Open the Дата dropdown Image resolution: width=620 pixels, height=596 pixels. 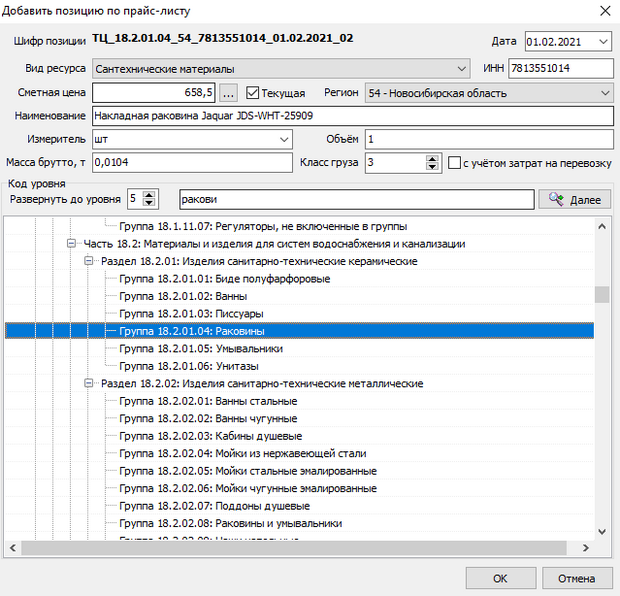(x=603, y=42)
